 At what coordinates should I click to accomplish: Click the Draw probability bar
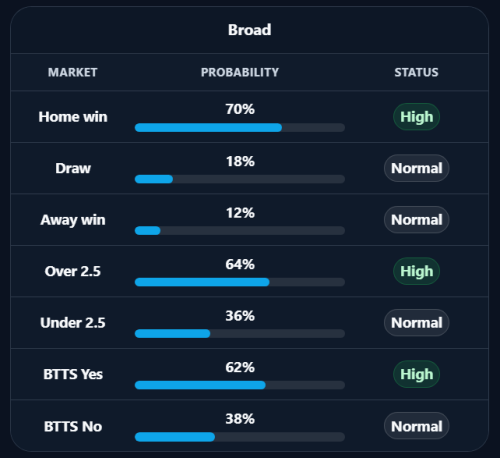[240, 179]
